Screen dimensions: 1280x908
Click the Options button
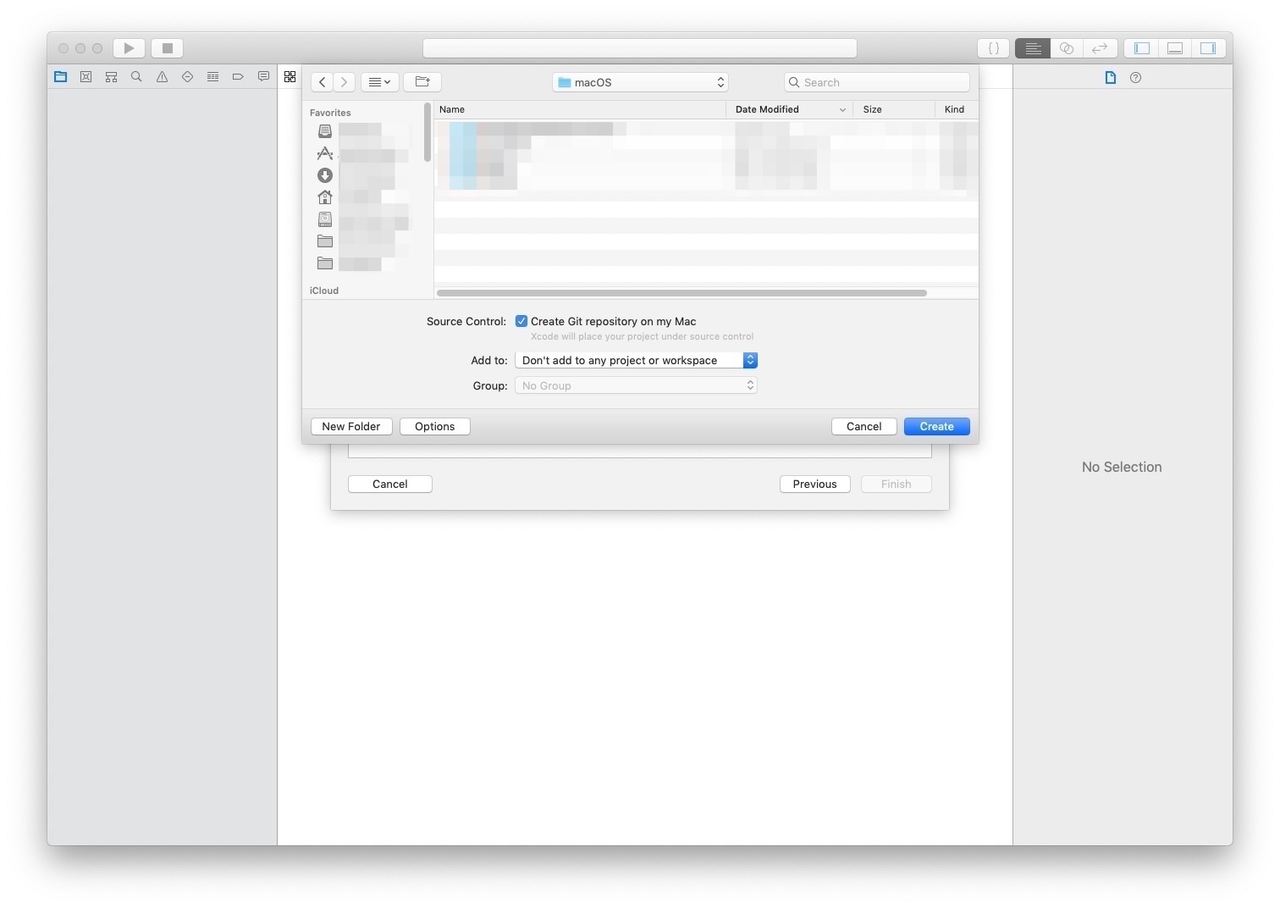(x=435, y=426)
